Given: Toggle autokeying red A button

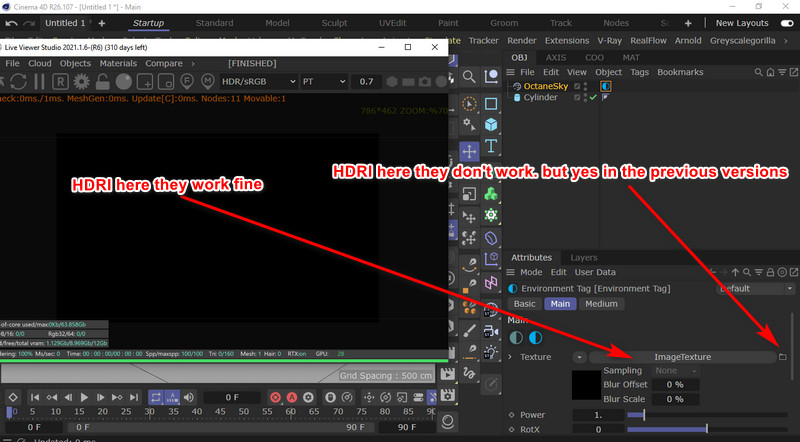Looking at the screenshot, I should point(292,397).
